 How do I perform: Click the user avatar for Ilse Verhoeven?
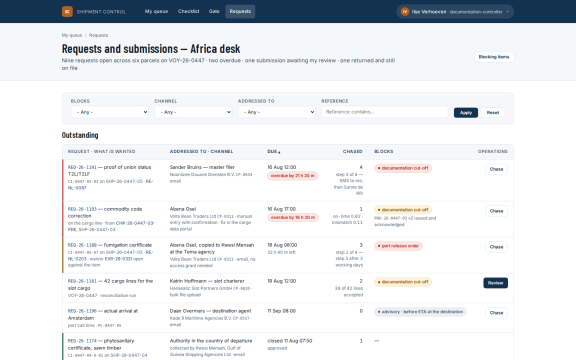[404, 12]
